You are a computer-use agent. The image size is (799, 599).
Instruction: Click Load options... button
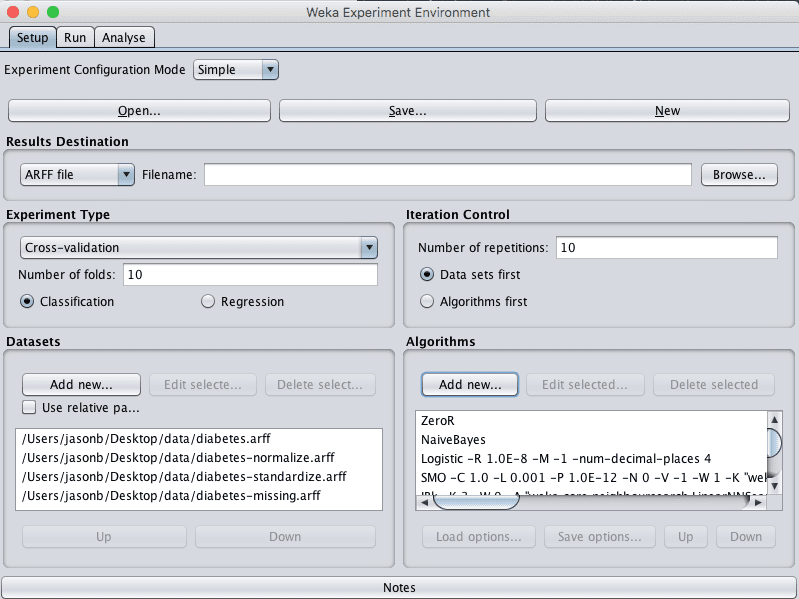point(478,537)
